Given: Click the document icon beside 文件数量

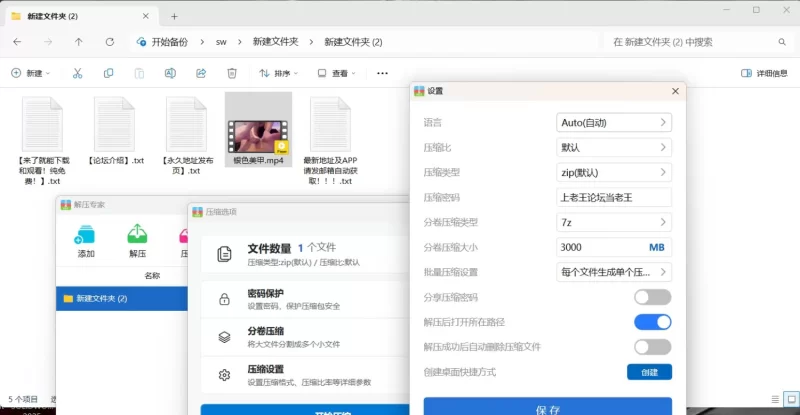Looking at the screenshot, I should click(224, 254).
